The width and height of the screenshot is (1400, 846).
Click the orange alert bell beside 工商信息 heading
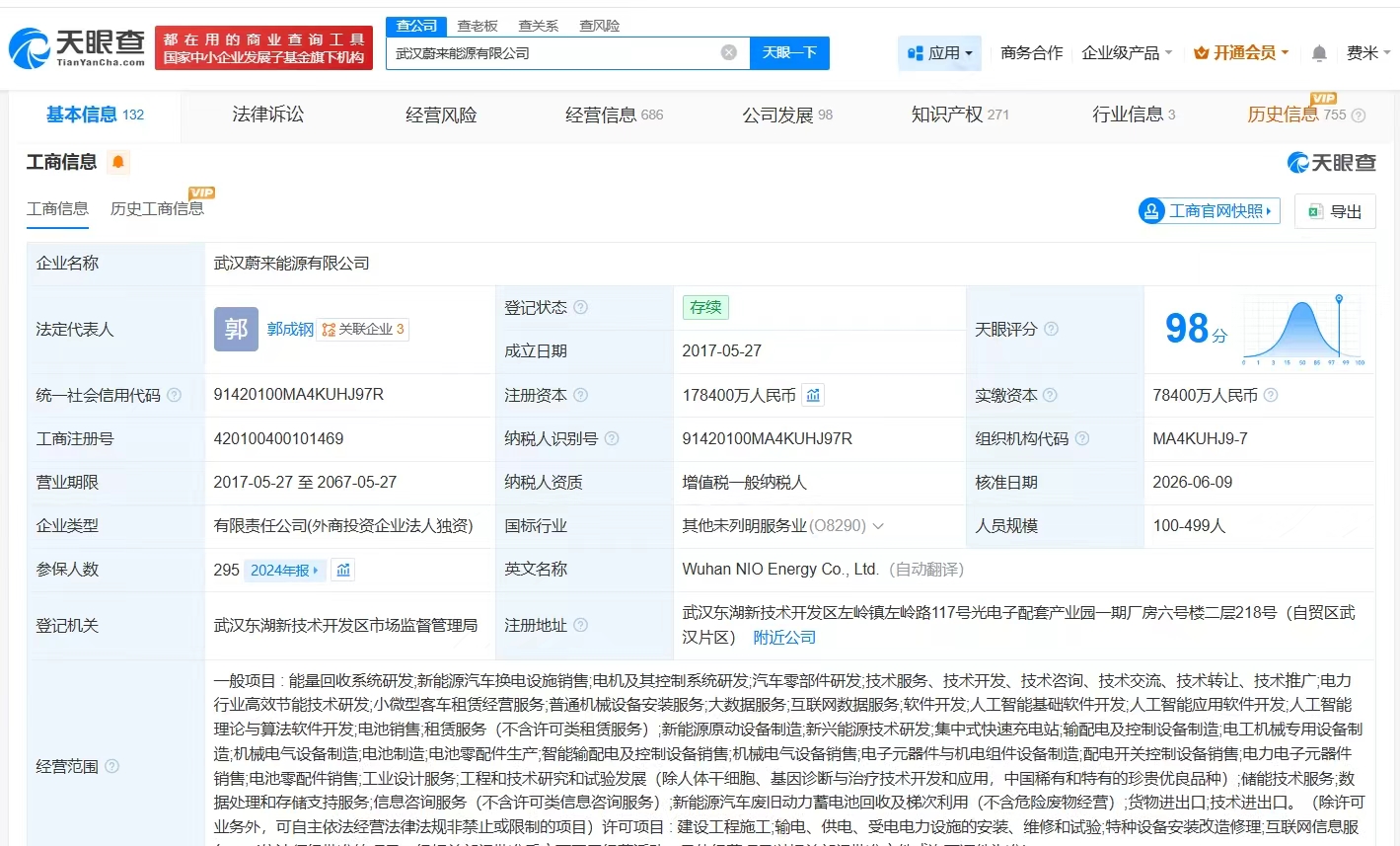[x=118, y=162]
